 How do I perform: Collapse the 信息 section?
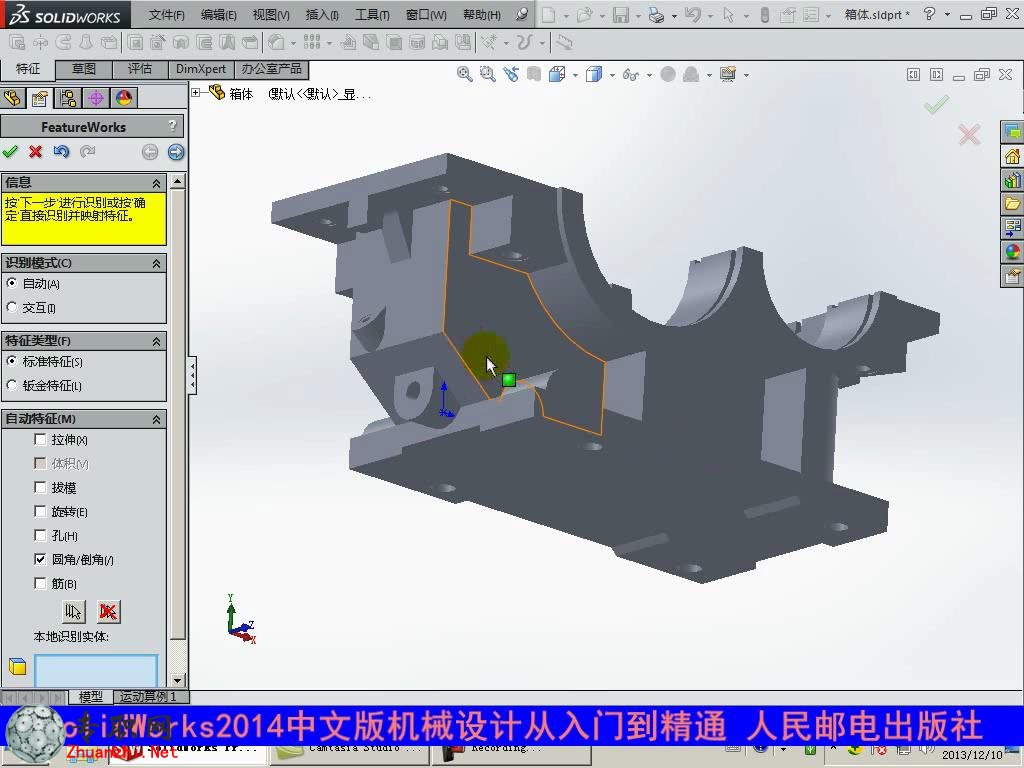coord(156,183)
